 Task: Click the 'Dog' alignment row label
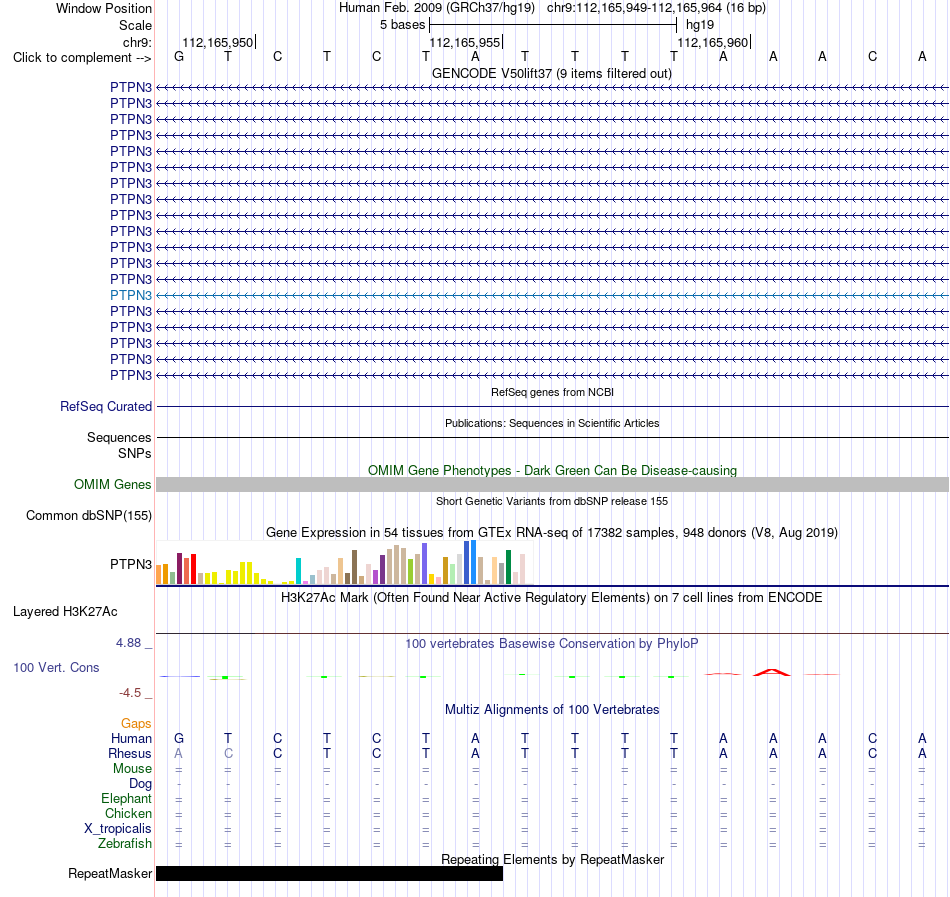pyautogui.click(x=141, y=784)
